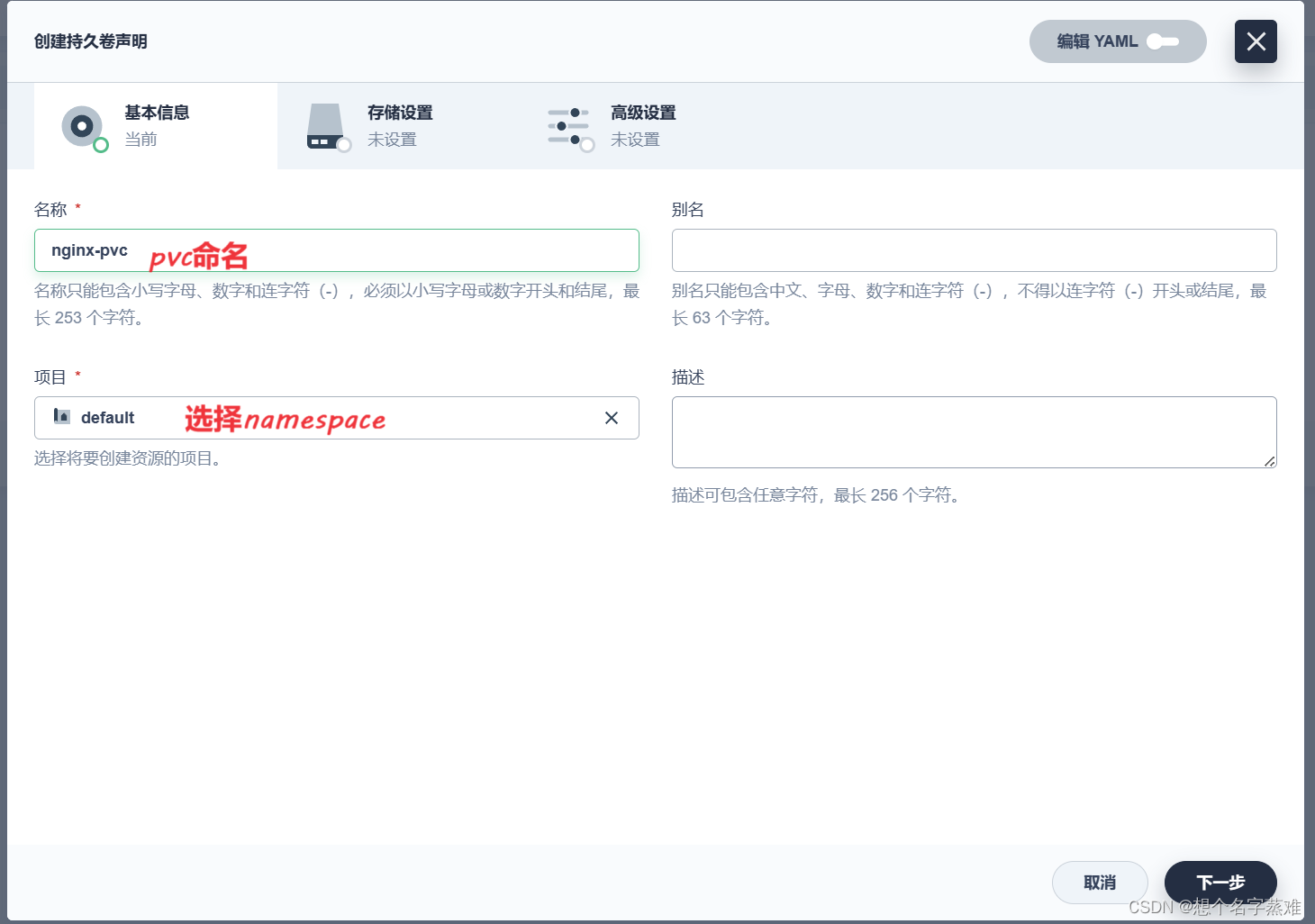Click 未设置 status under 高级设置

(x=635, y=140)
